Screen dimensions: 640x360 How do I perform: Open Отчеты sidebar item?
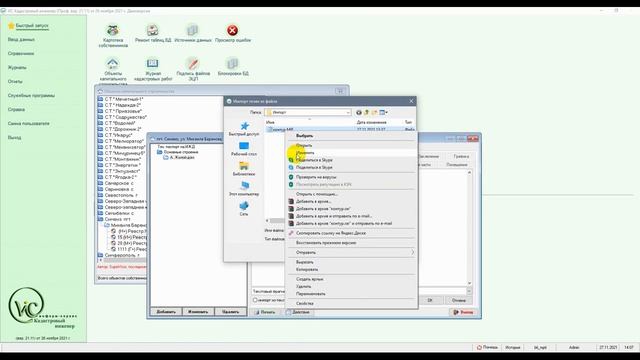pos(15,81)
